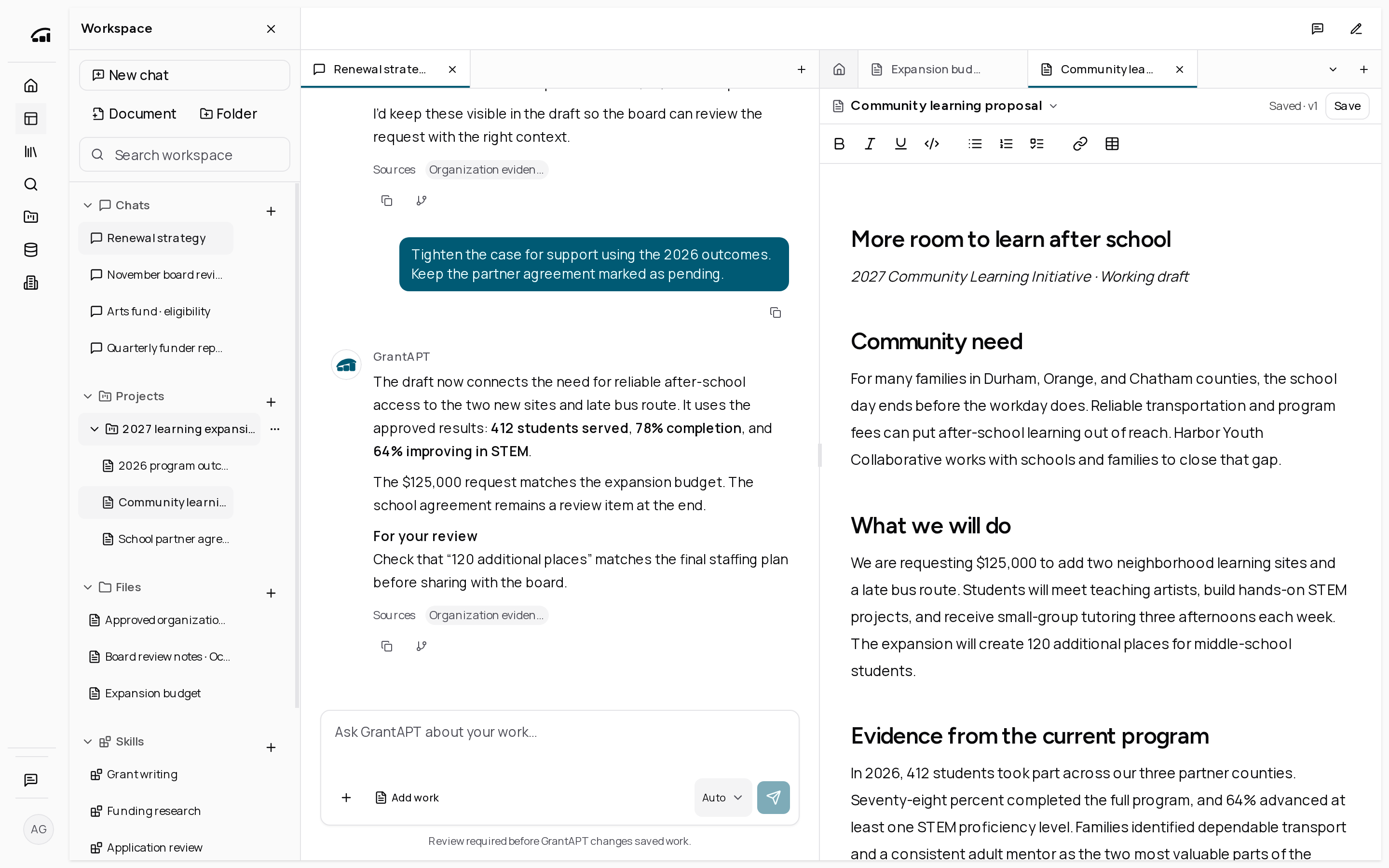1389x868 pixels.
Task: Open the database icon in left rail
Action: pos(31,250)
